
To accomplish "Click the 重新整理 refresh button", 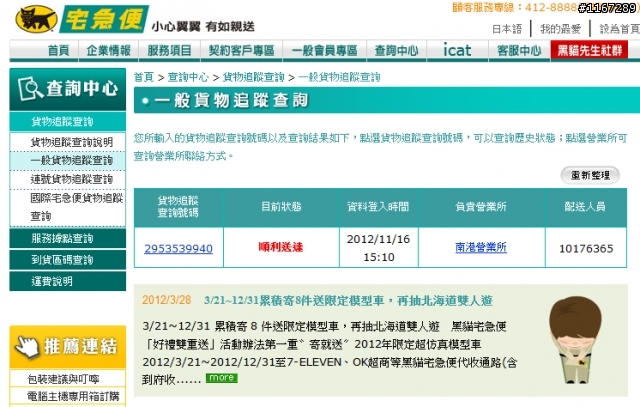I will click(590, 175).
